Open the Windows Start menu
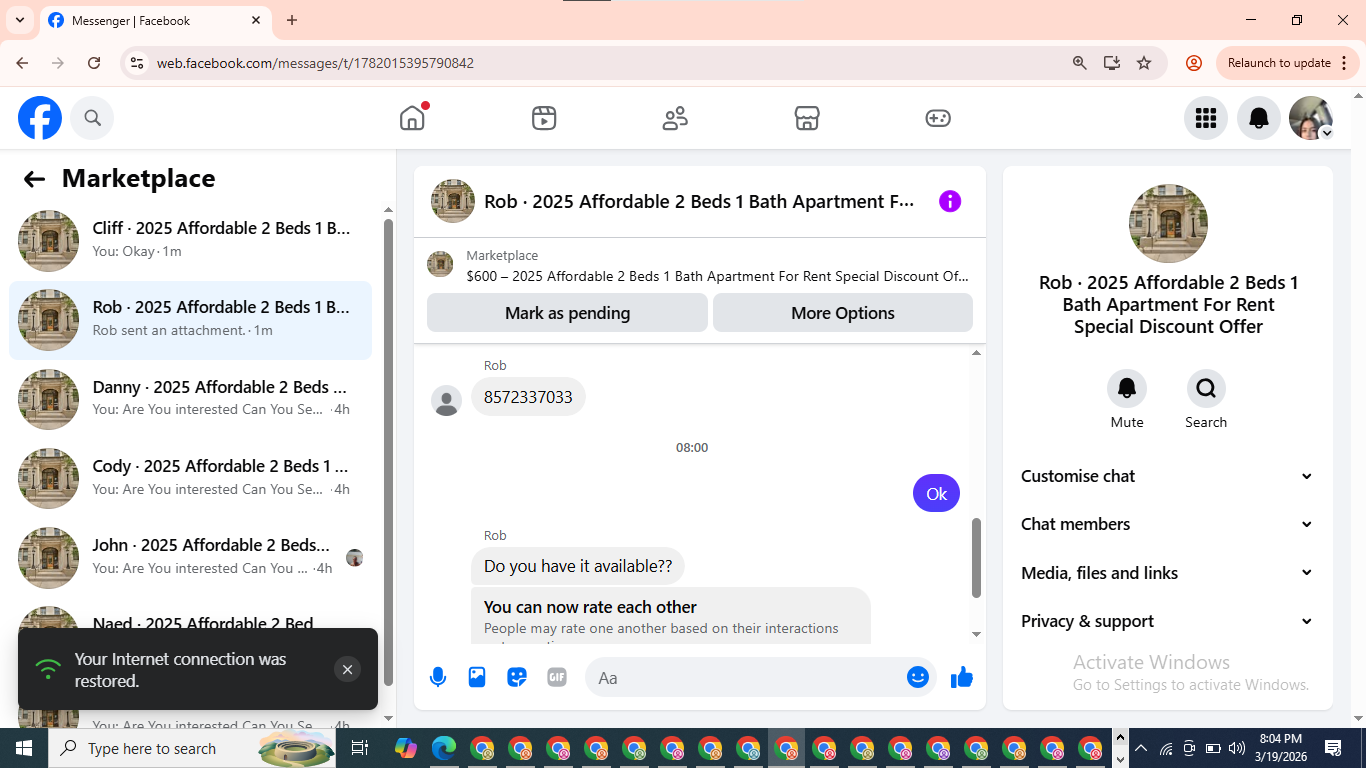Viewport: 1366px width, 768px height. point(23,748)
